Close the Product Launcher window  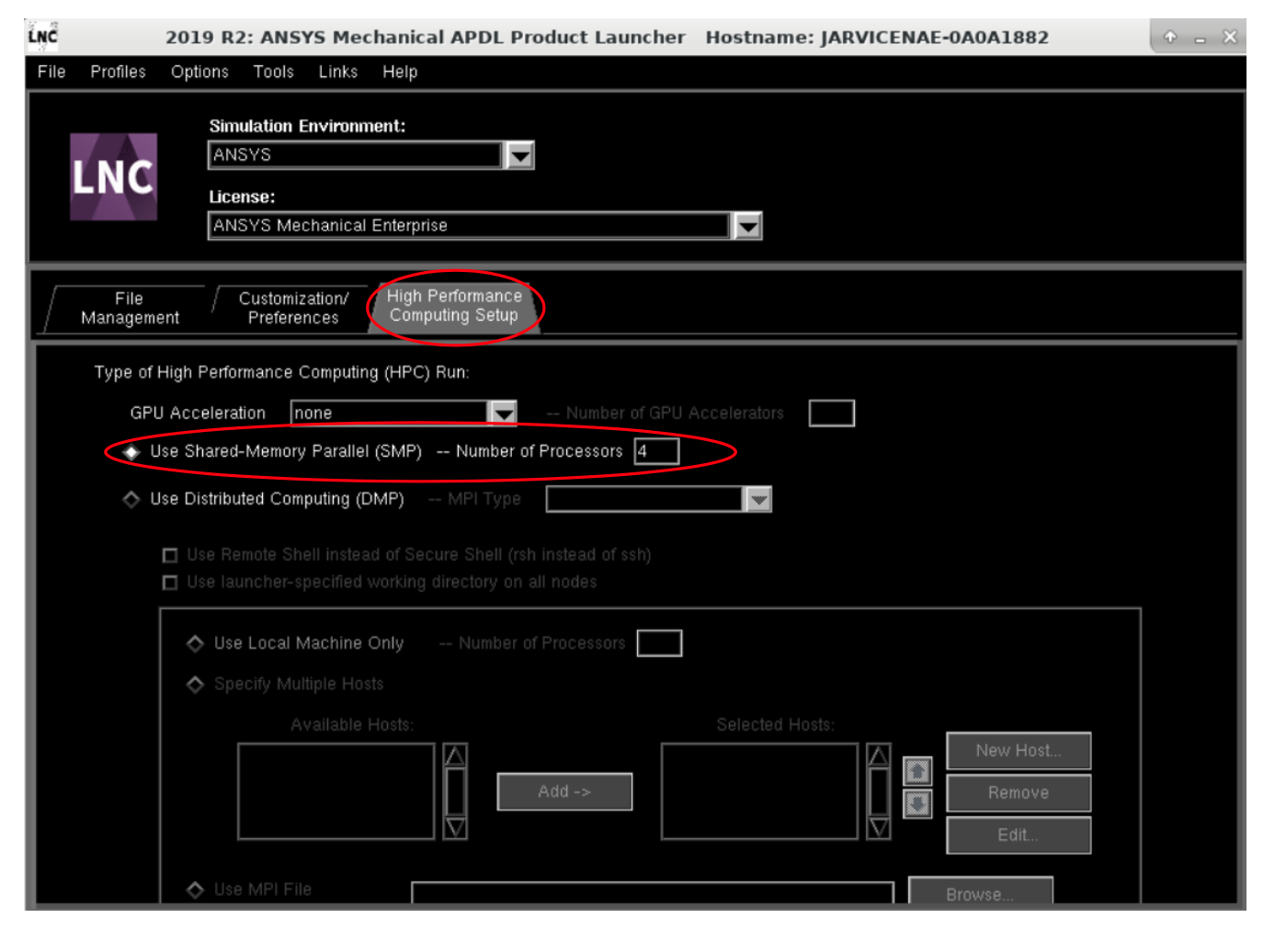[x=1230, y=37]
